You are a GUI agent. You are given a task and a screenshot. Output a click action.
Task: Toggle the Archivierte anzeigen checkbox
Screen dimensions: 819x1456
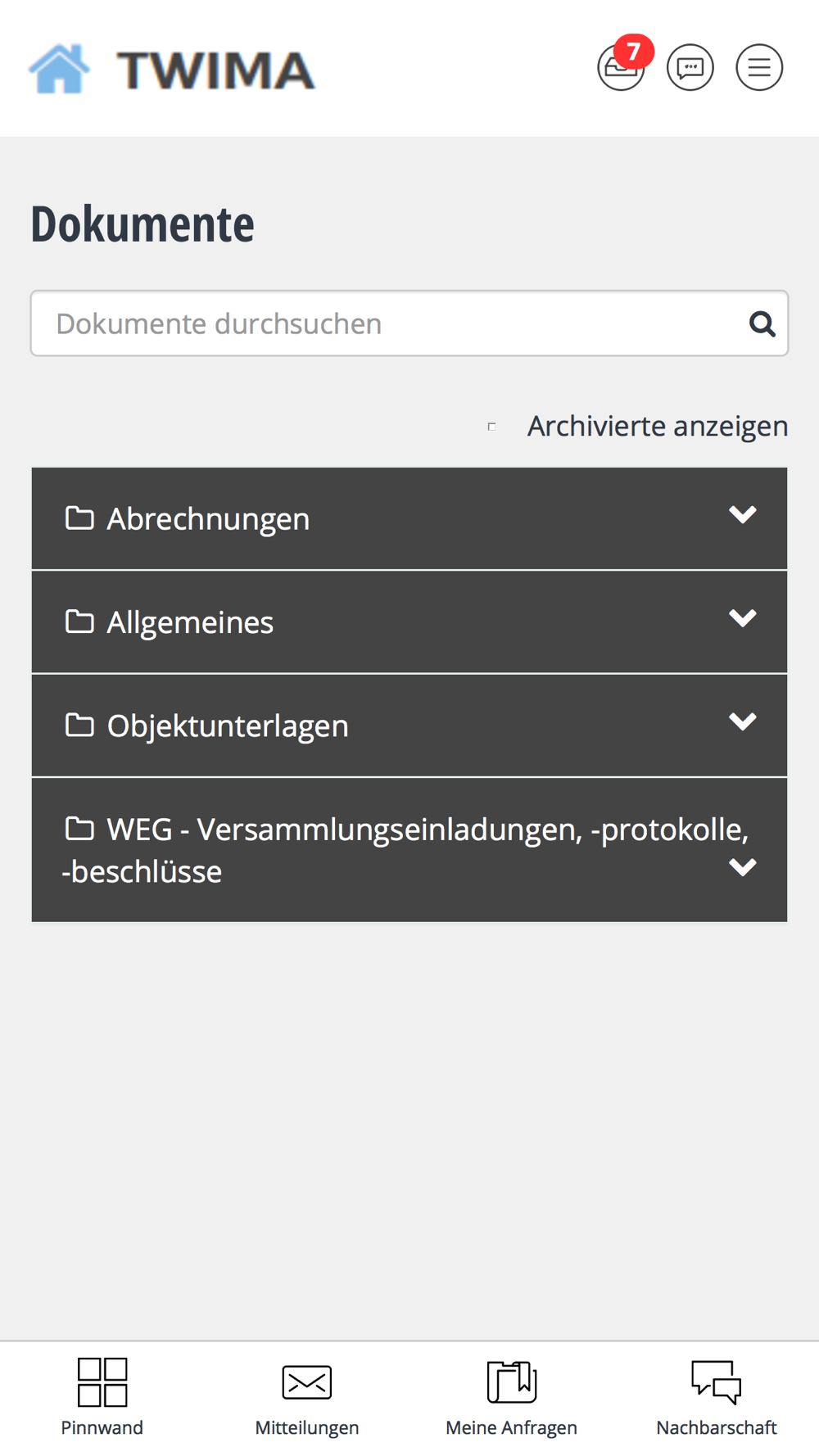(x=491, y=427)
